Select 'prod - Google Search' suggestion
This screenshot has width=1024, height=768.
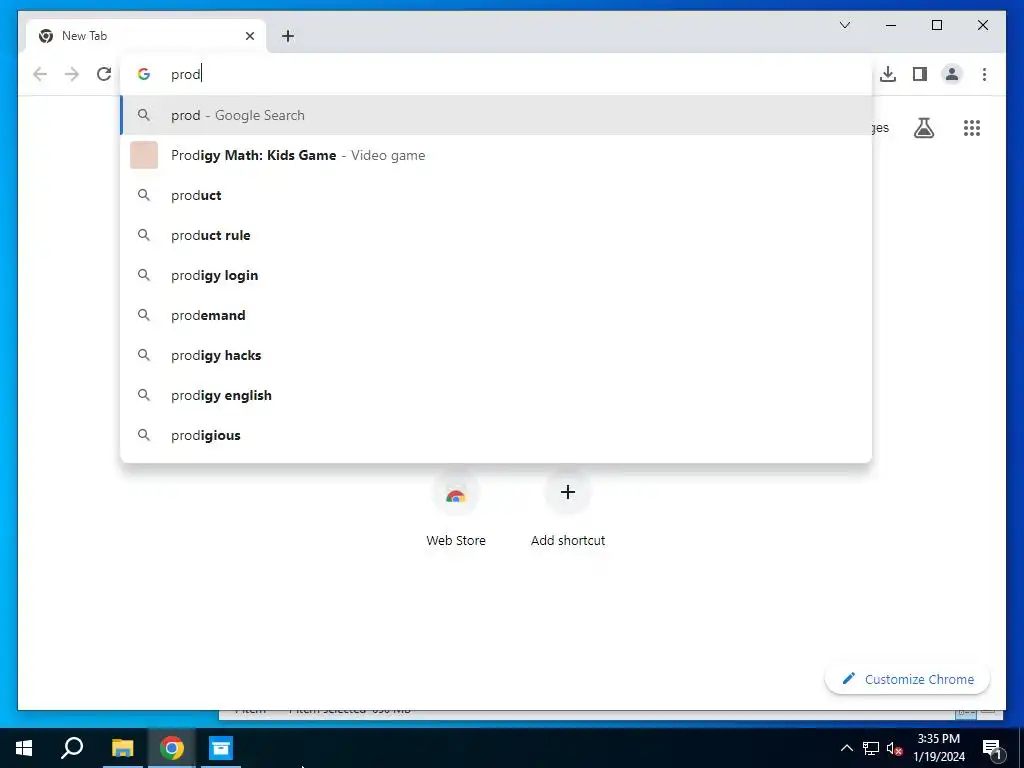point(496,116)
